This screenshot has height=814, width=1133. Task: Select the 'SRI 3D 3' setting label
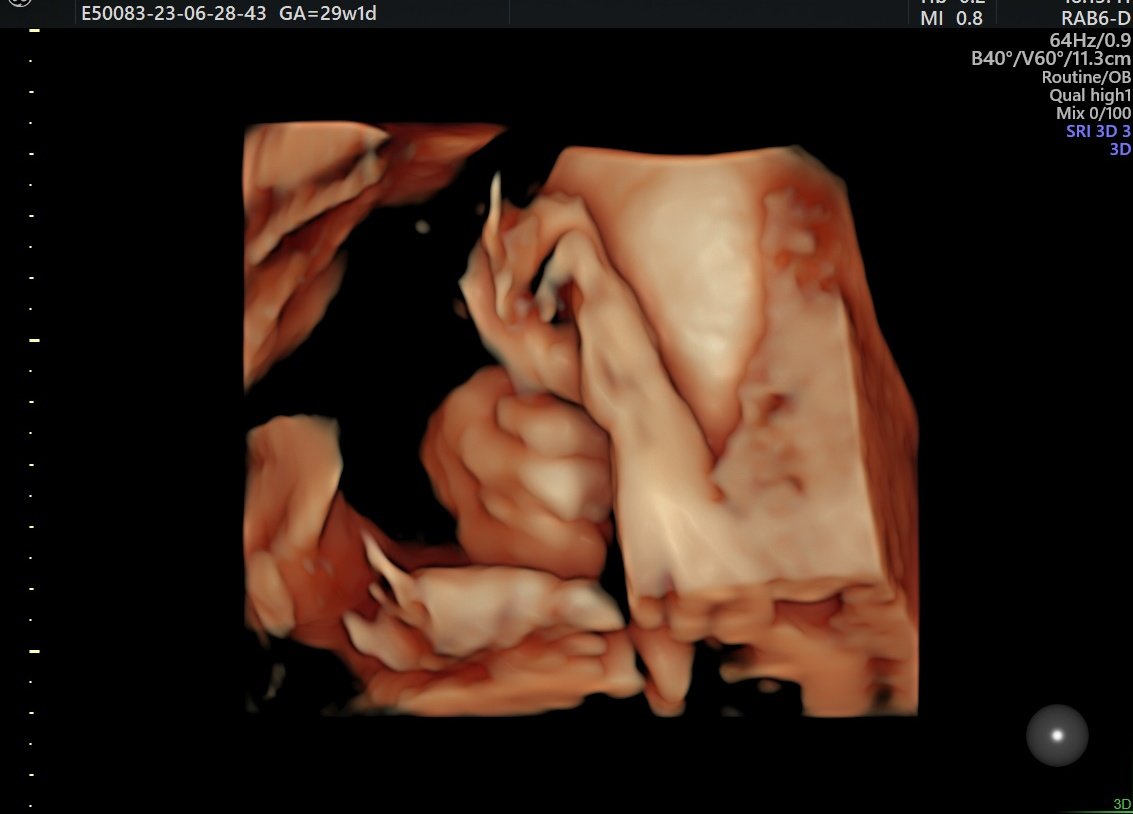coord(1098,131)
